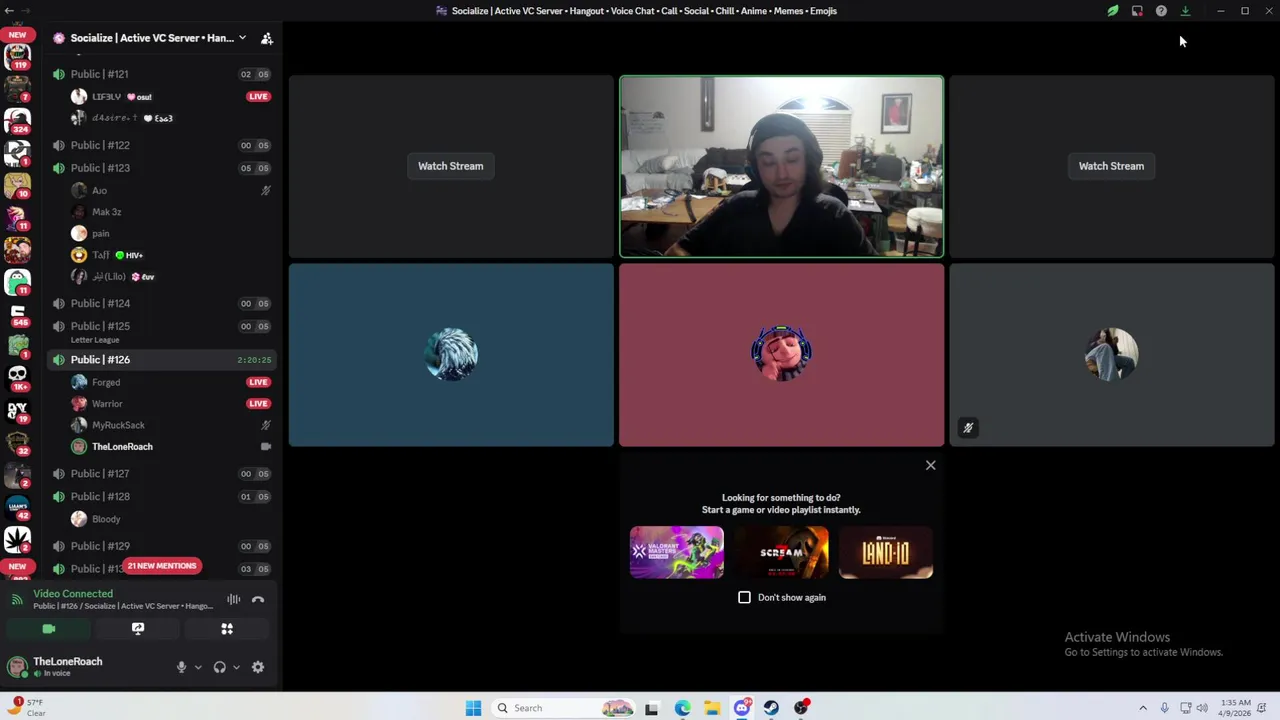Click the LIVE badge next to LIF3LY
The width and height of the screenshot is (1280, 720).
[x=258, y=97]
